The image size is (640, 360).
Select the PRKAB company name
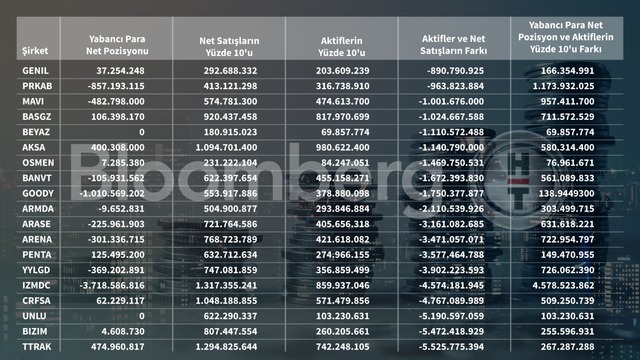tap(37, 86)
